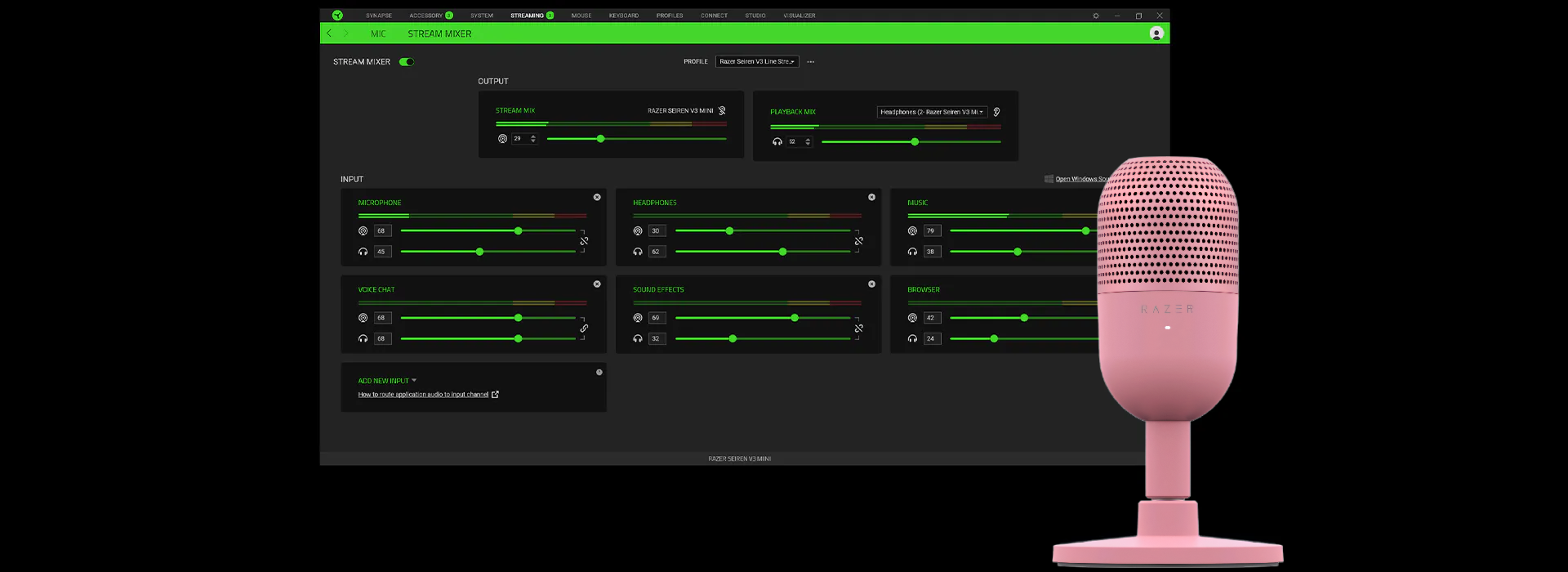Click the Headphones channel playback headphone icon

pyautogui.click(x=638, y=252)
